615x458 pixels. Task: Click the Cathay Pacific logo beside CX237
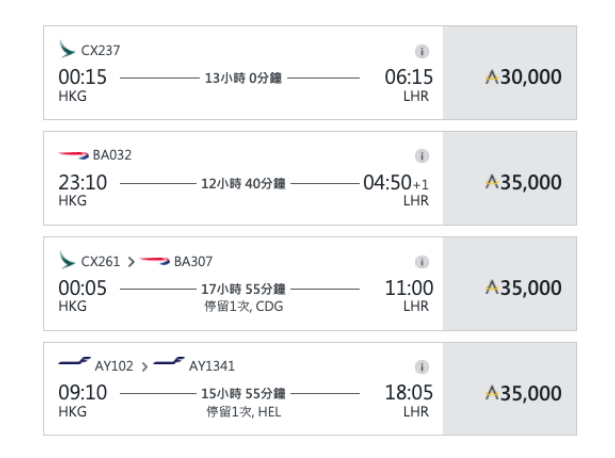68,48
